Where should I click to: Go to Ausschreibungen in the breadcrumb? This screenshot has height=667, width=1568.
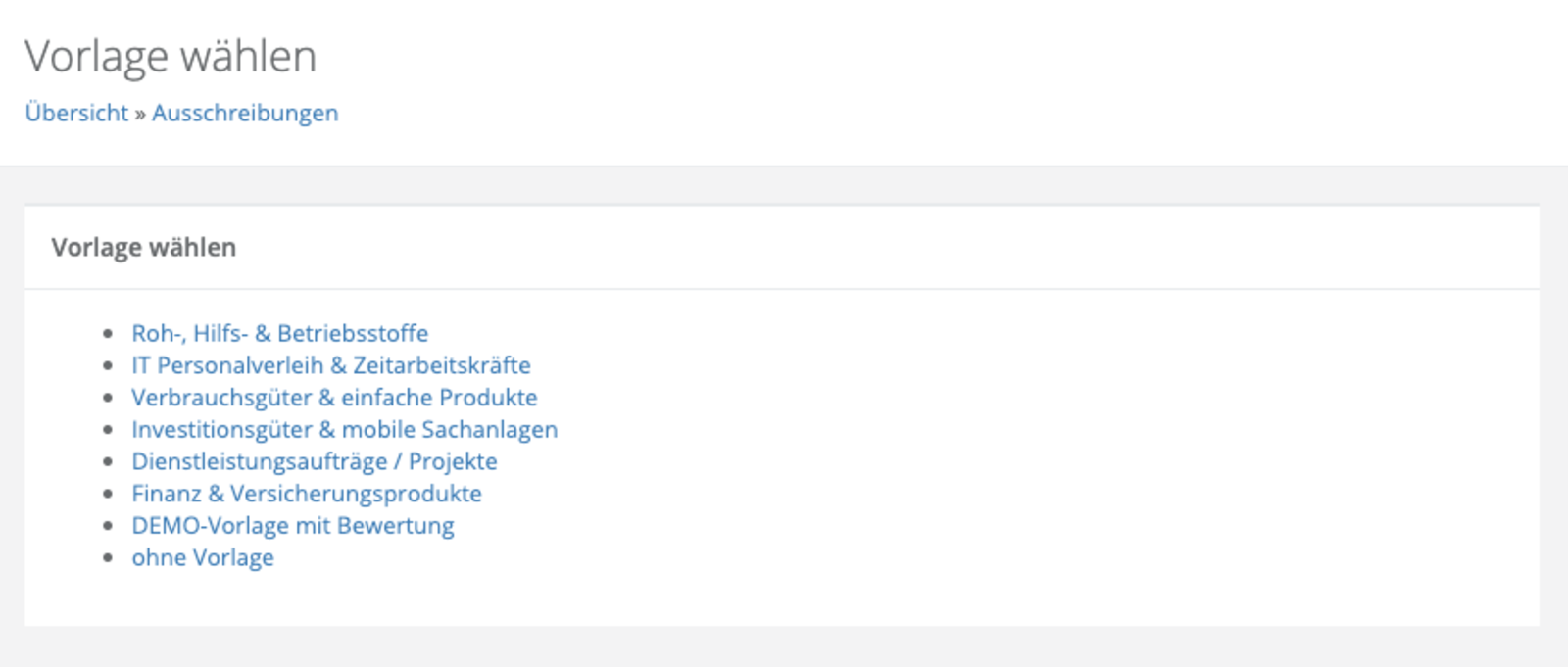click(245, 113)
